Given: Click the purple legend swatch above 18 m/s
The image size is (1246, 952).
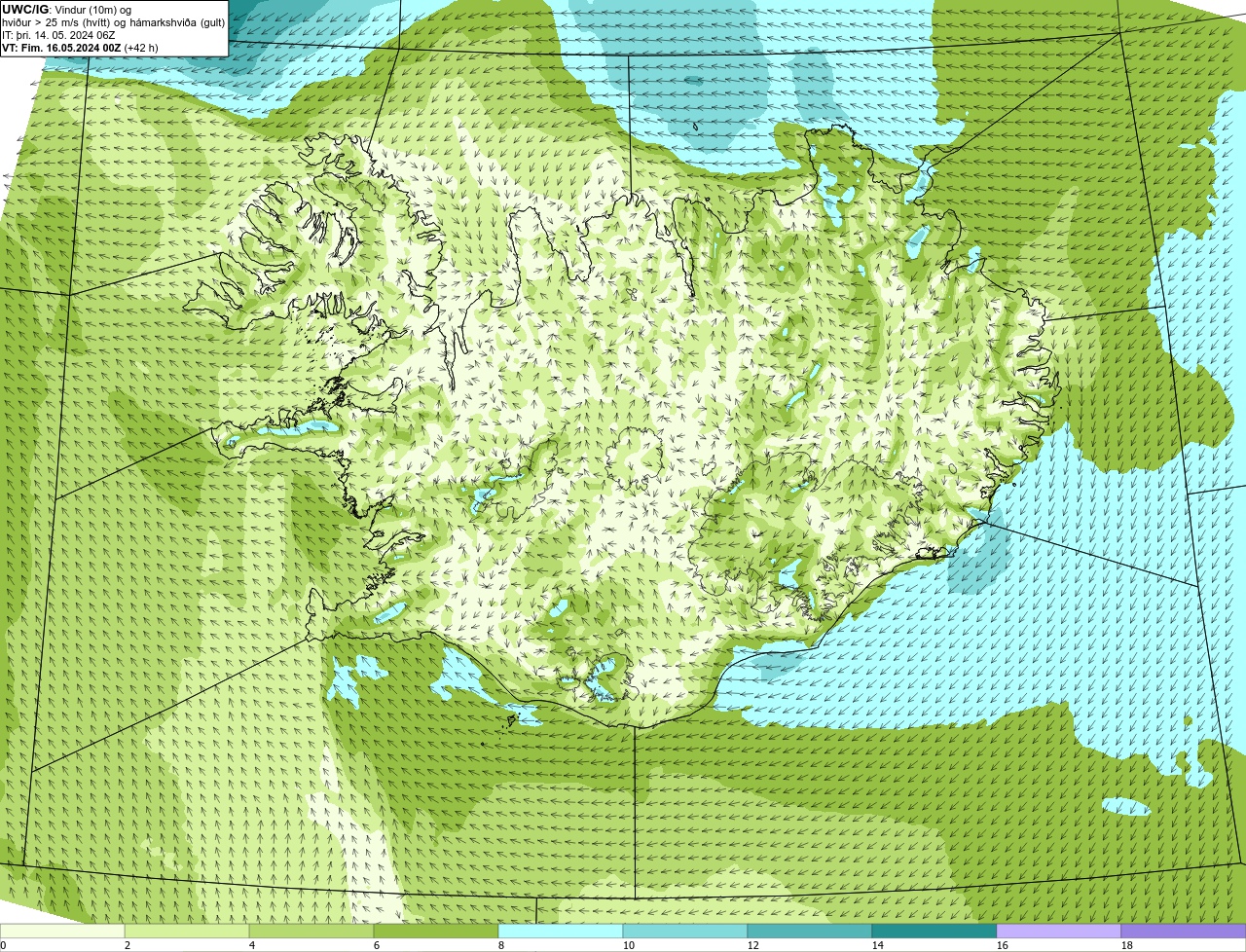Looking at the screenshot, I should pyautogui.click(x=1184, y=931).
